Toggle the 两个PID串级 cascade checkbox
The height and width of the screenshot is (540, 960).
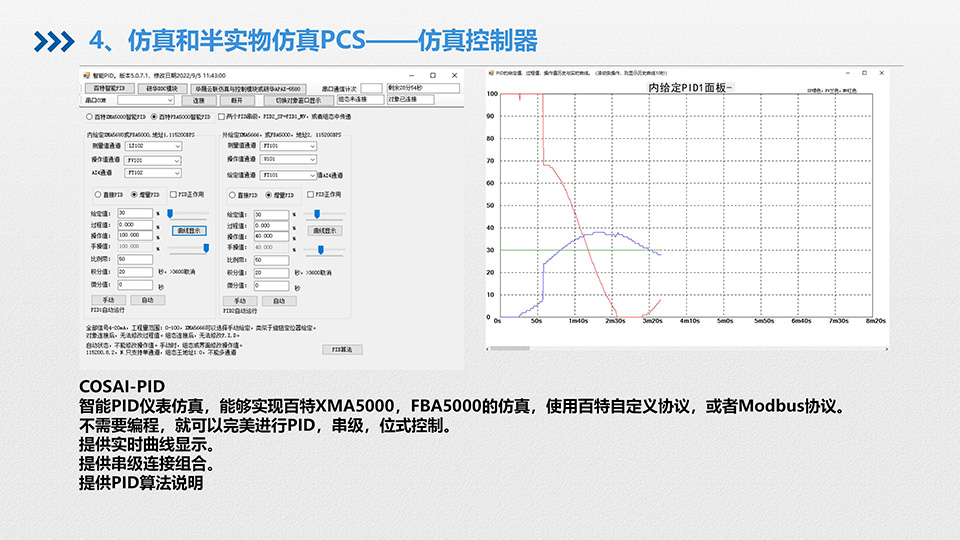(x=219, y=117)
